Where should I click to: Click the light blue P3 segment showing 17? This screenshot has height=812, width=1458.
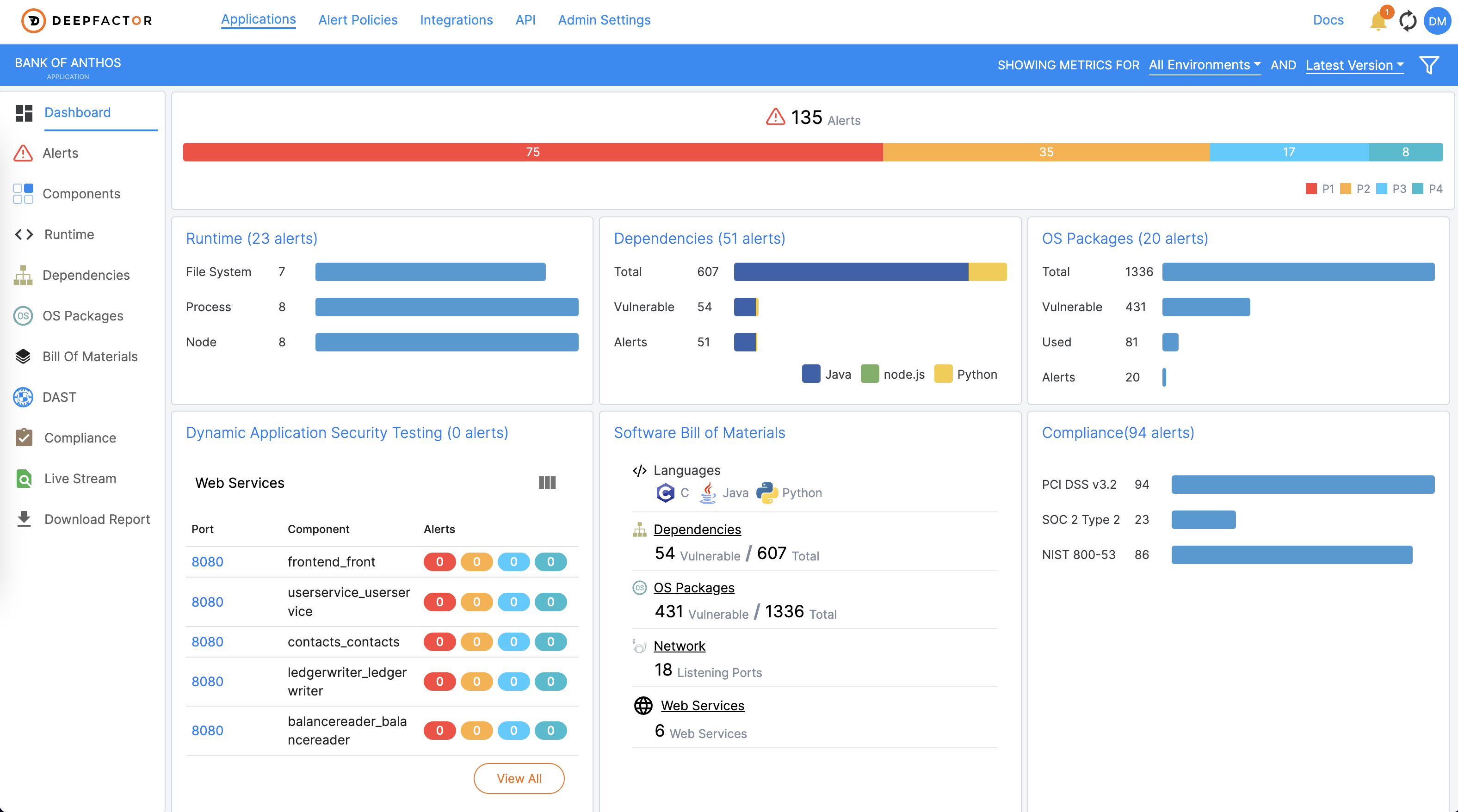1289,152
